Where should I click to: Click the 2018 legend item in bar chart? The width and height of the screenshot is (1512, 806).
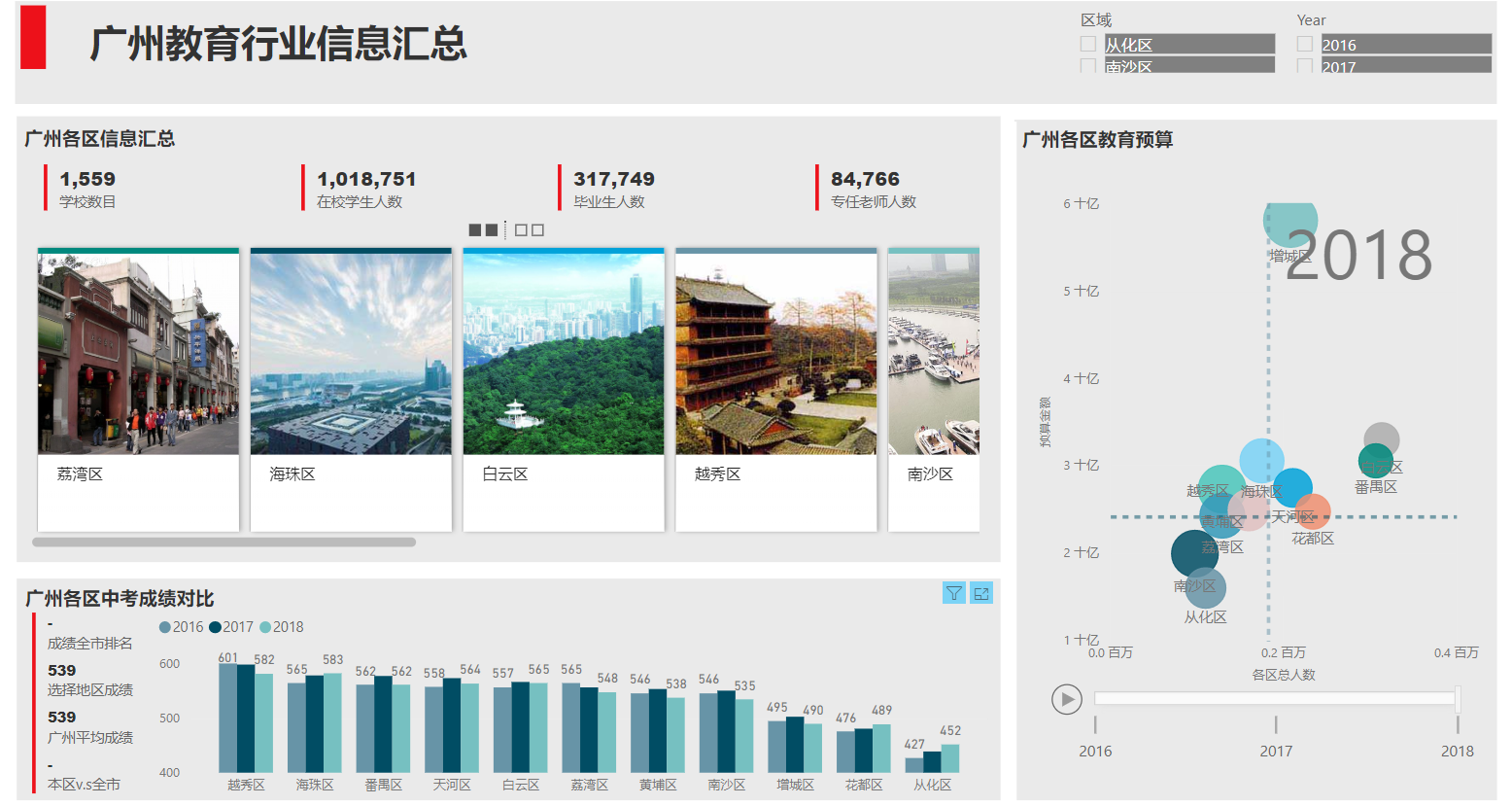pyautogui.click(x=281, y=627)
